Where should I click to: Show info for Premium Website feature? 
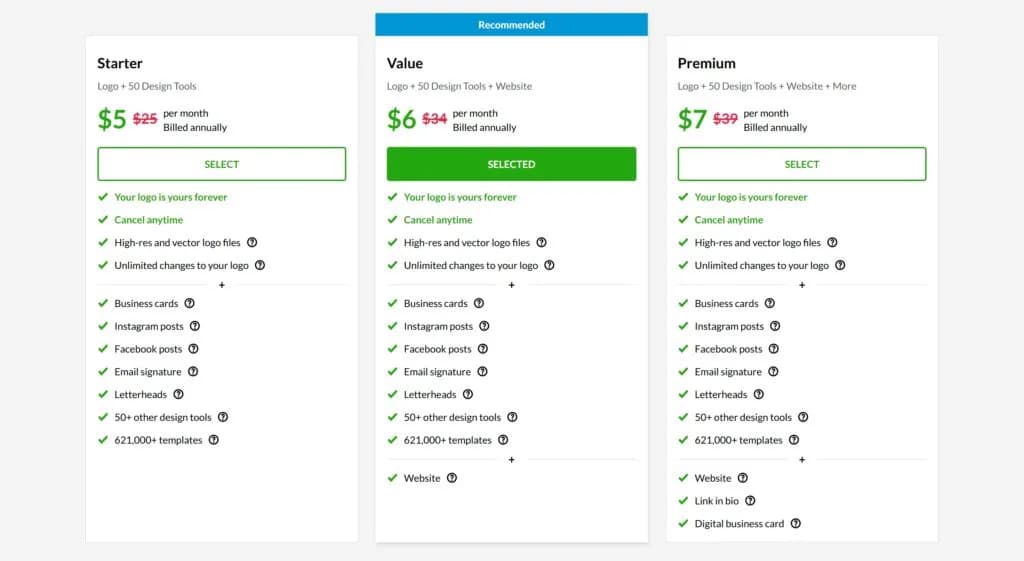pyautogui.click(x=743, y=478)
